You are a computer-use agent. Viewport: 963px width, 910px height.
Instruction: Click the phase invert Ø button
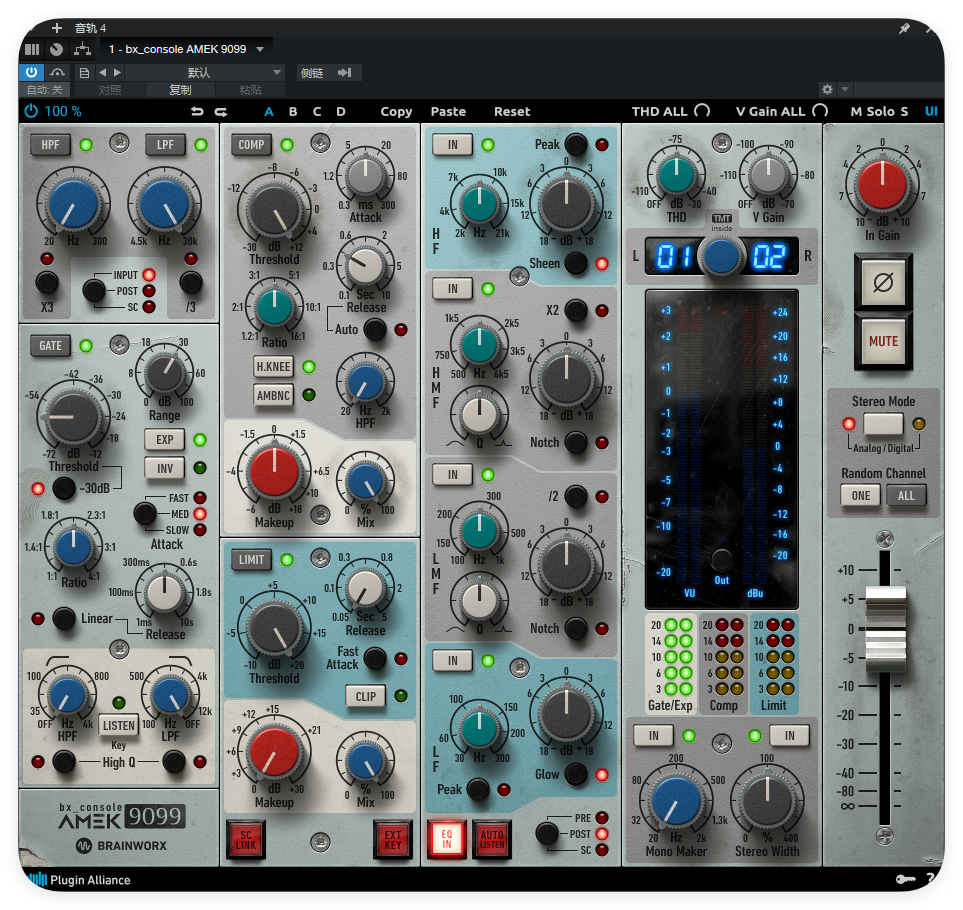point(883,282)
